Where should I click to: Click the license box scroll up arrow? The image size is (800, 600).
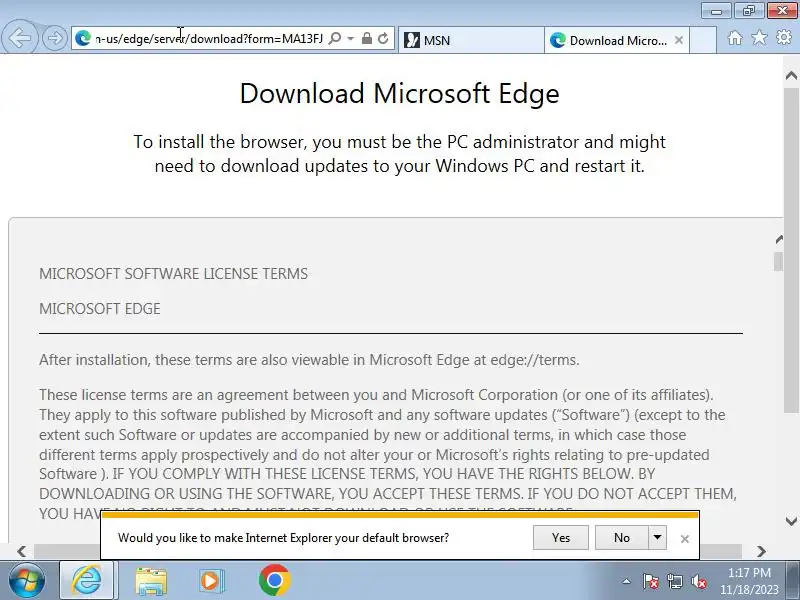(779, 239)
